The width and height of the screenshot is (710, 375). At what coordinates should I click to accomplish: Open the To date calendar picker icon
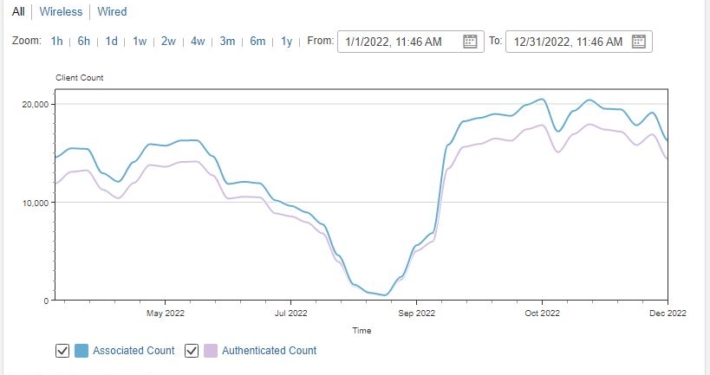point(638,42)
